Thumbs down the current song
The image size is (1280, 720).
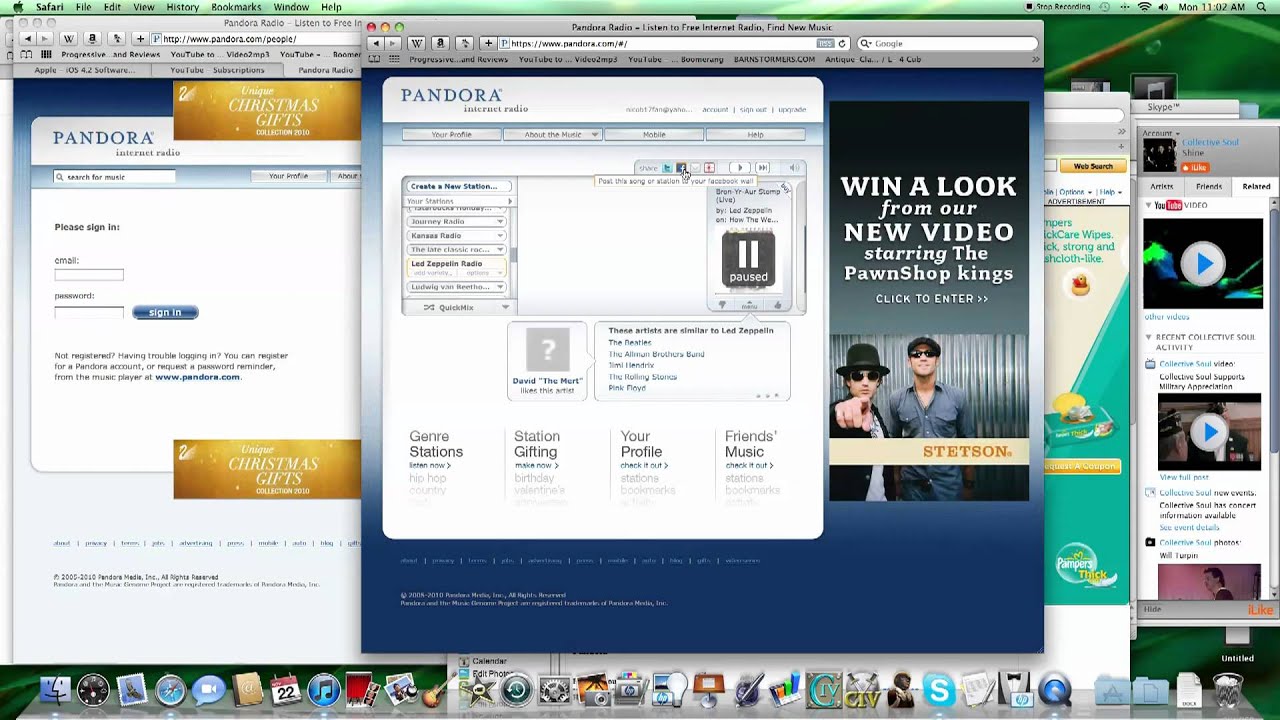click(x=722, y=305)
